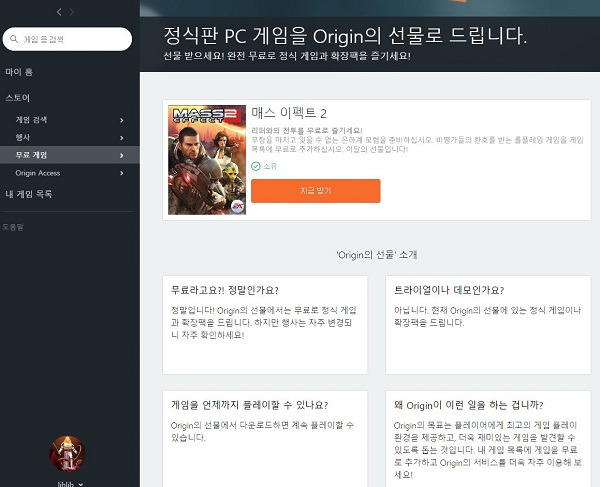Click the 무료라고요?! 정말인가요? heading
This screenshot has height=487, width=600.
click(x=225, y=290)
